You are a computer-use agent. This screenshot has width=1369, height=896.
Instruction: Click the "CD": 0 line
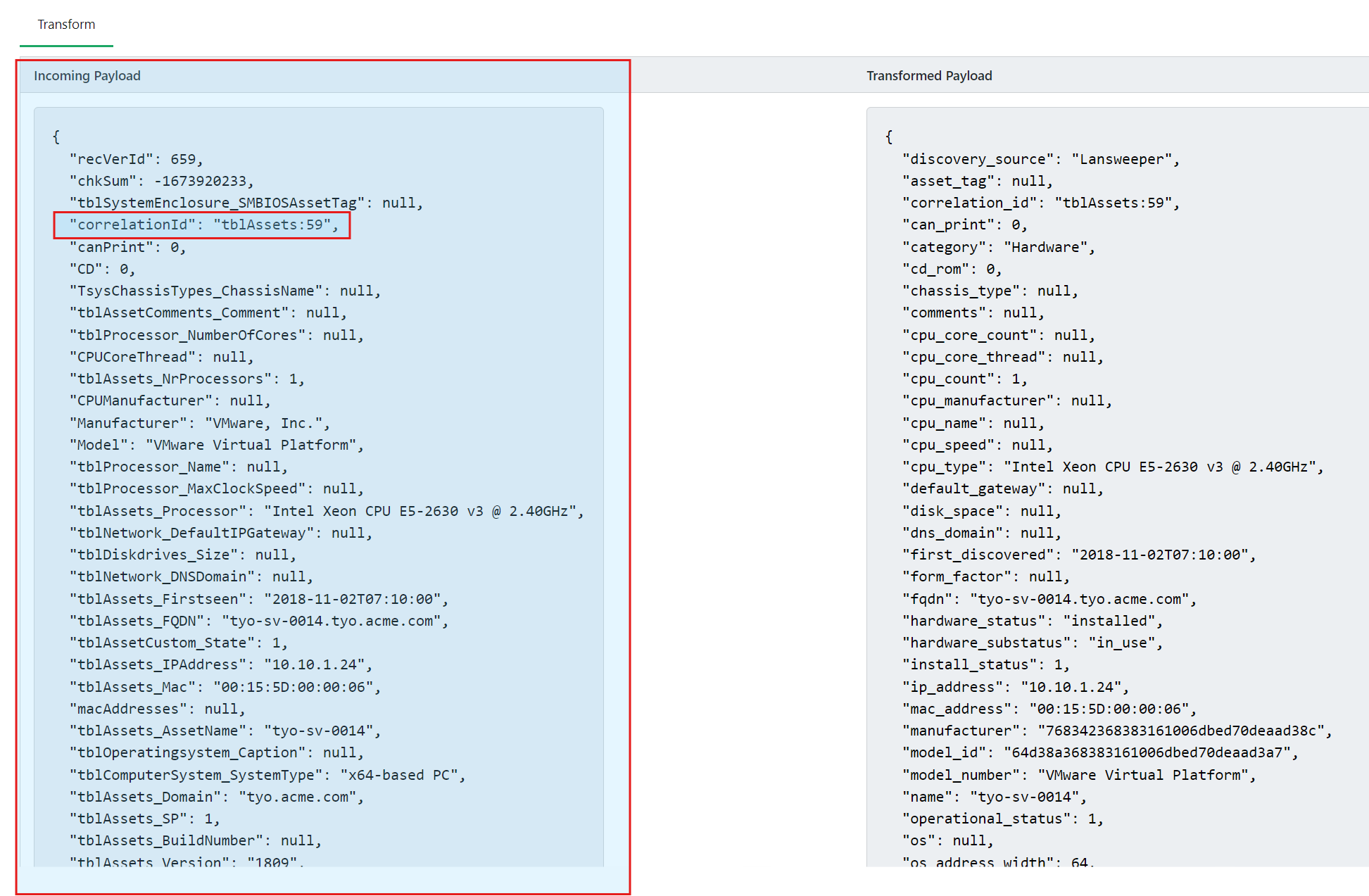point(102,269)
